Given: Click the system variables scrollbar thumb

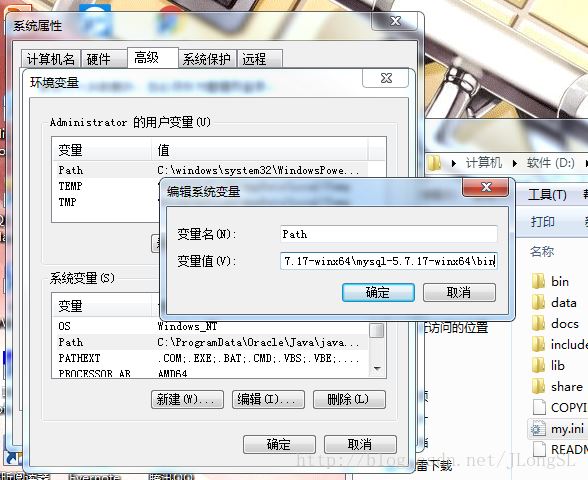Looking at the screenshot, I should click(376, 331).
